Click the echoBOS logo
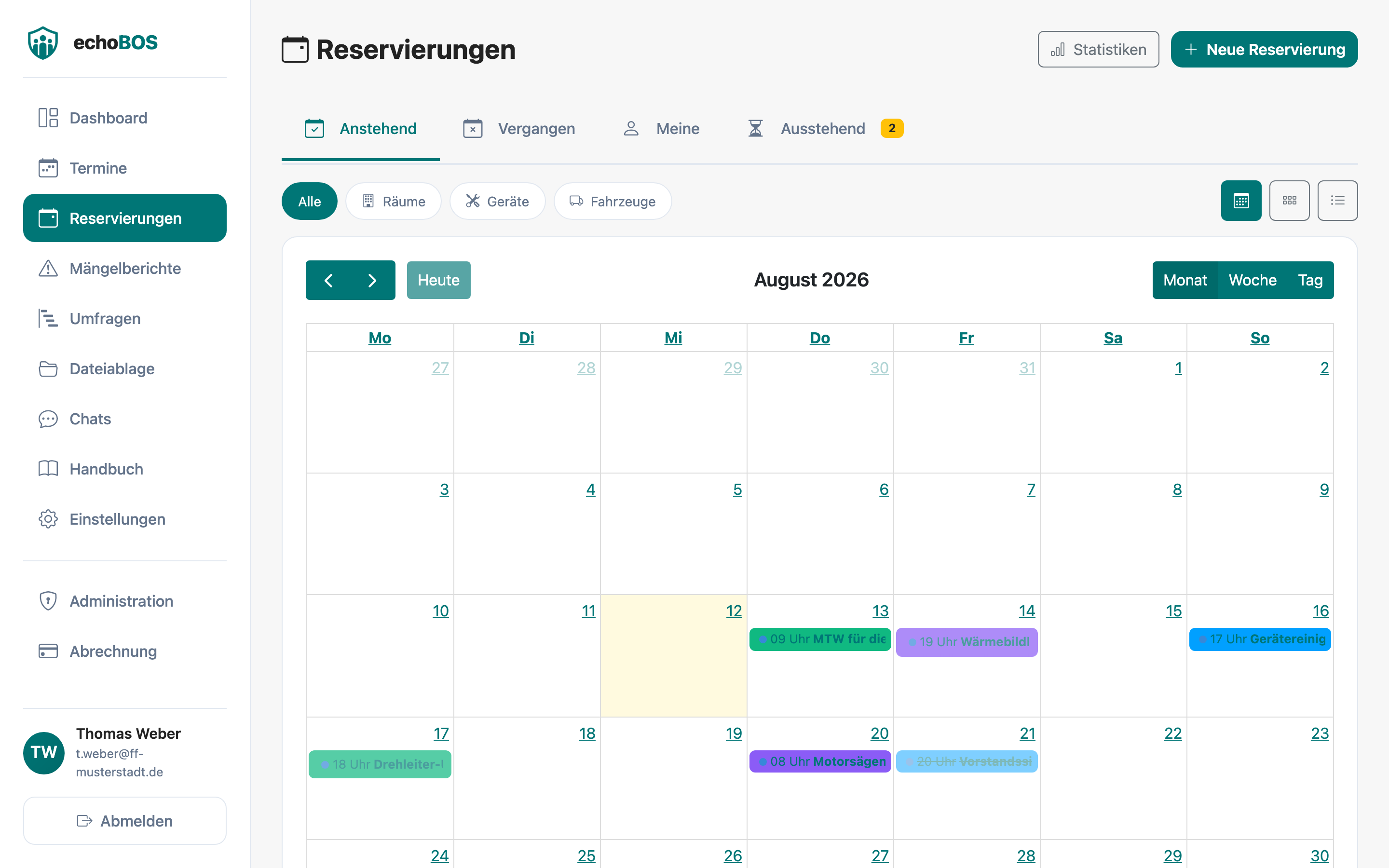 click(x=93, y=42)
